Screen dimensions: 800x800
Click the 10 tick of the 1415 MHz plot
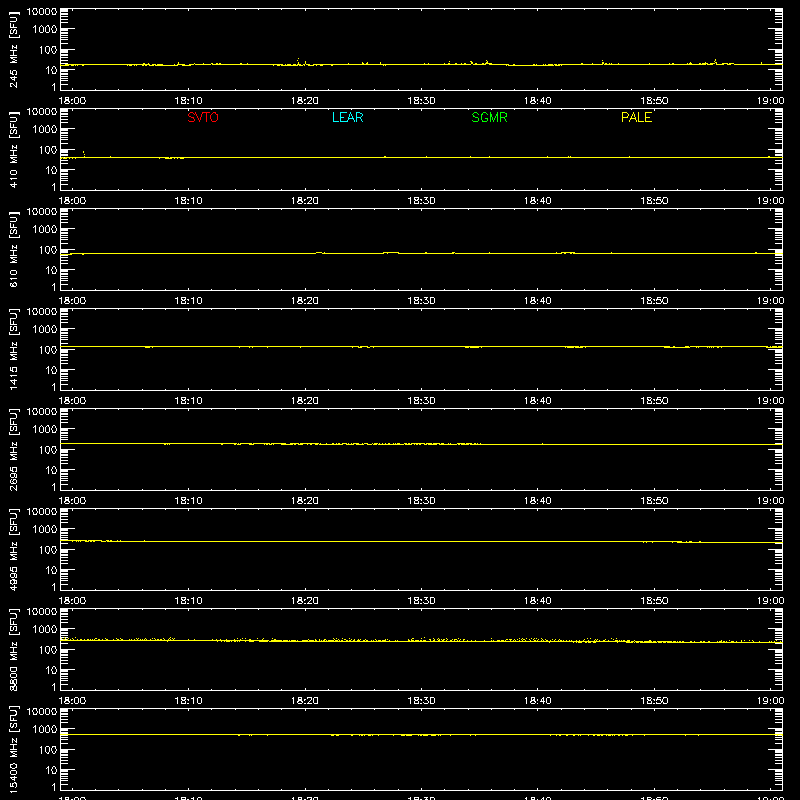pyautogui.click(x=51, y=370)
